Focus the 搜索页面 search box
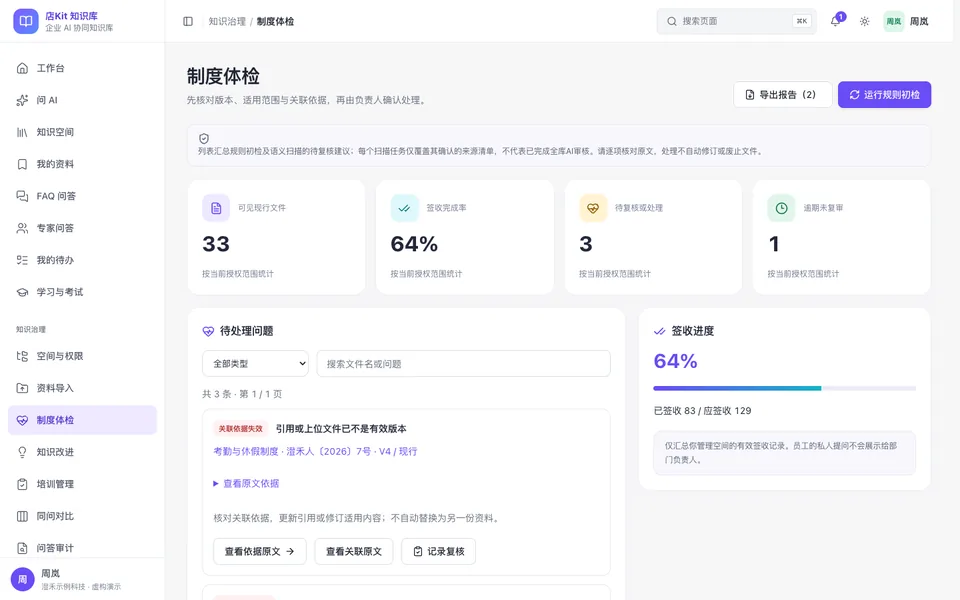 coord(736,21)
